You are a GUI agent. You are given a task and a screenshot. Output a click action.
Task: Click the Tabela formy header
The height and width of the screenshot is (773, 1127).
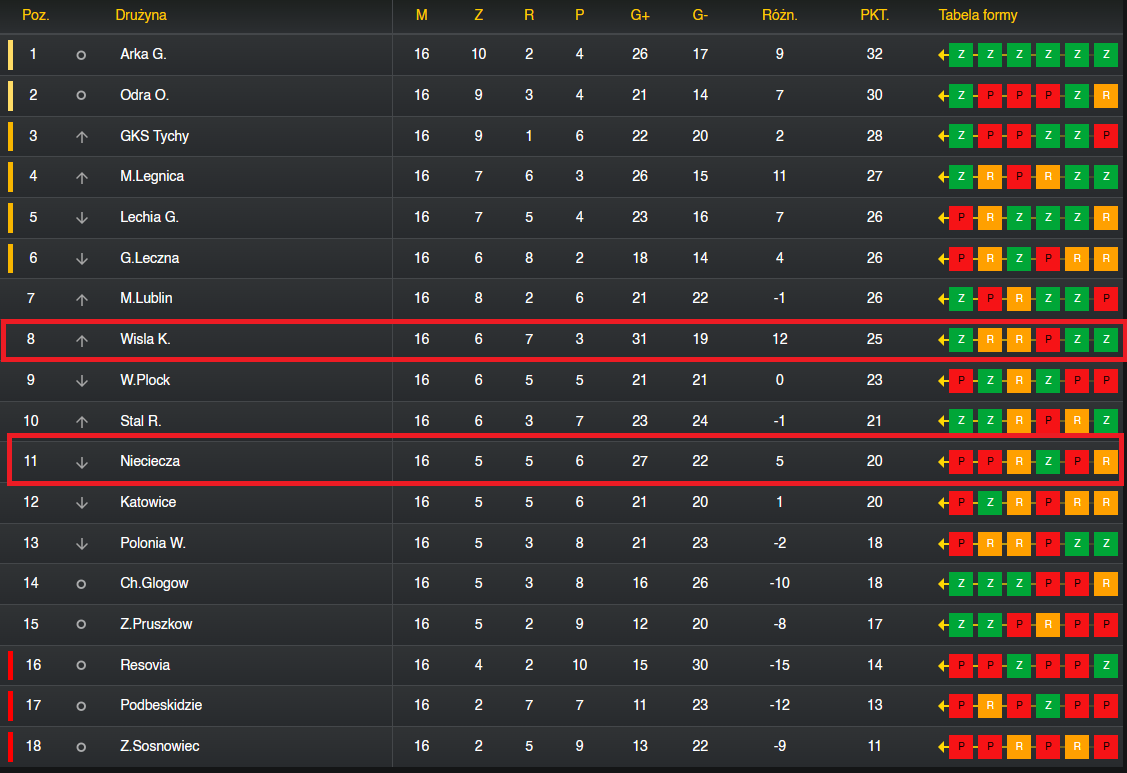tap(978, 15)
